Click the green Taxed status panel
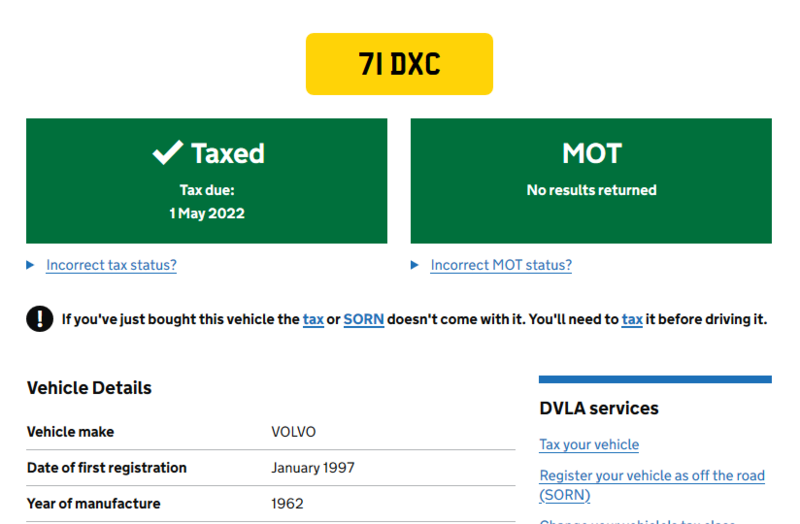 tap(206, 180)
